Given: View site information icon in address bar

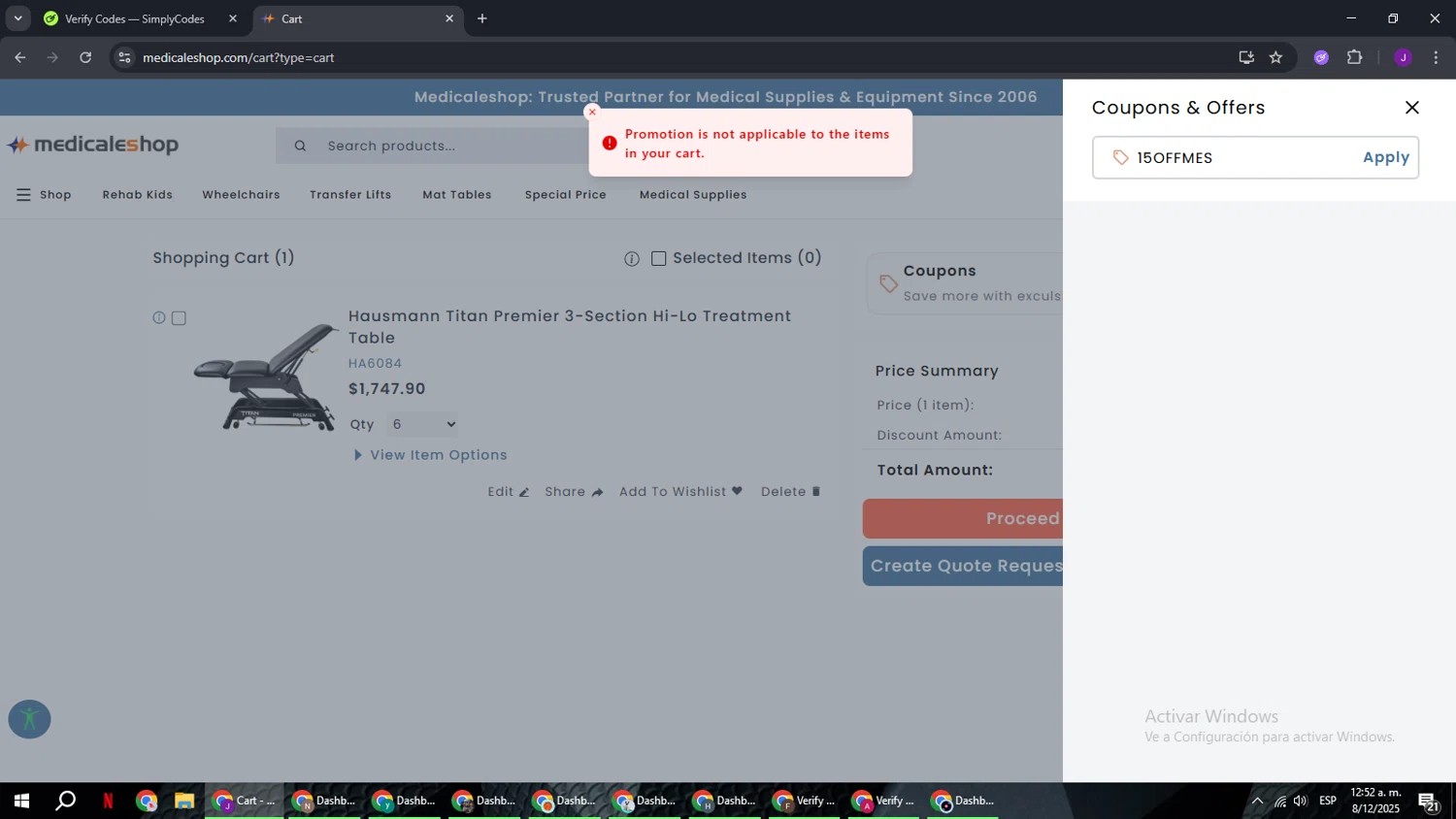Looking at the screenshot, I should pos(124,57).
